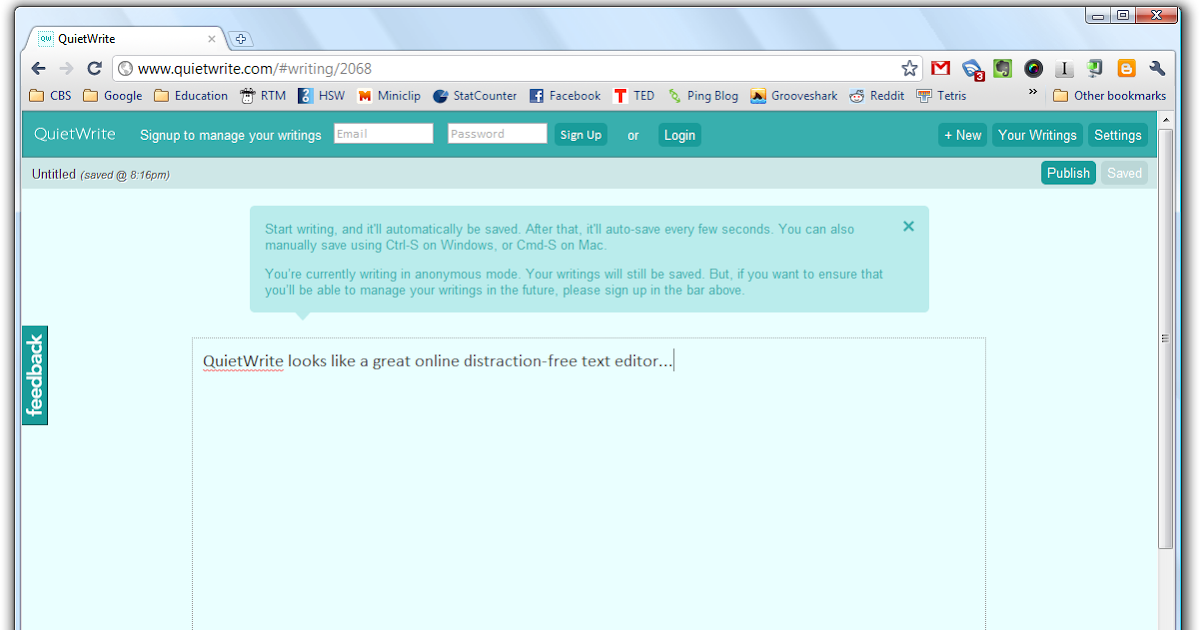Open the Facebook bookmark
This screenshot has width=1200, height=630.
coord(565,96)
